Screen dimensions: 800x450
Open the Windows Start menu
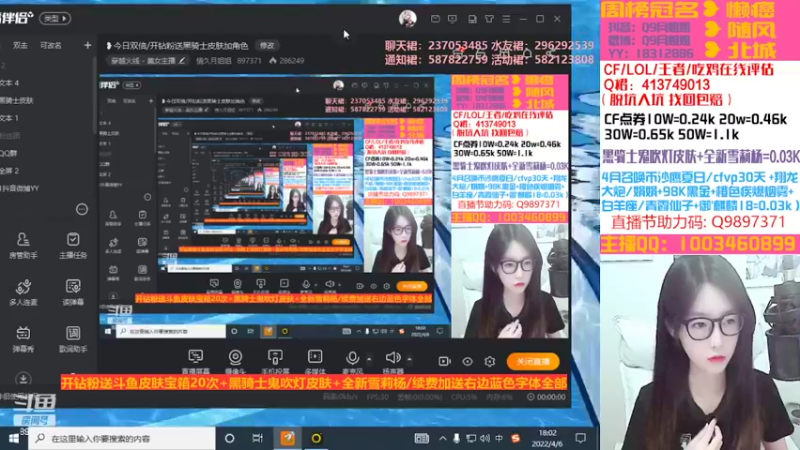click(x=14, y=438)
